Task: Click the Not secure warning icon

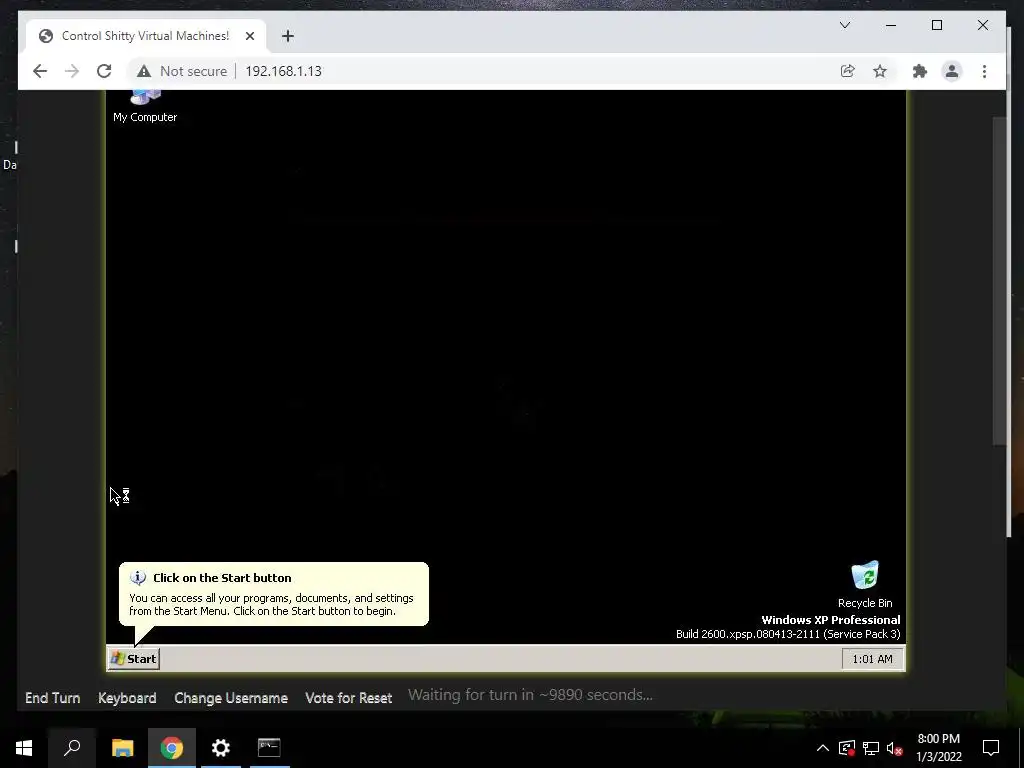Action: pyautogui.click(x=144, y=71)
